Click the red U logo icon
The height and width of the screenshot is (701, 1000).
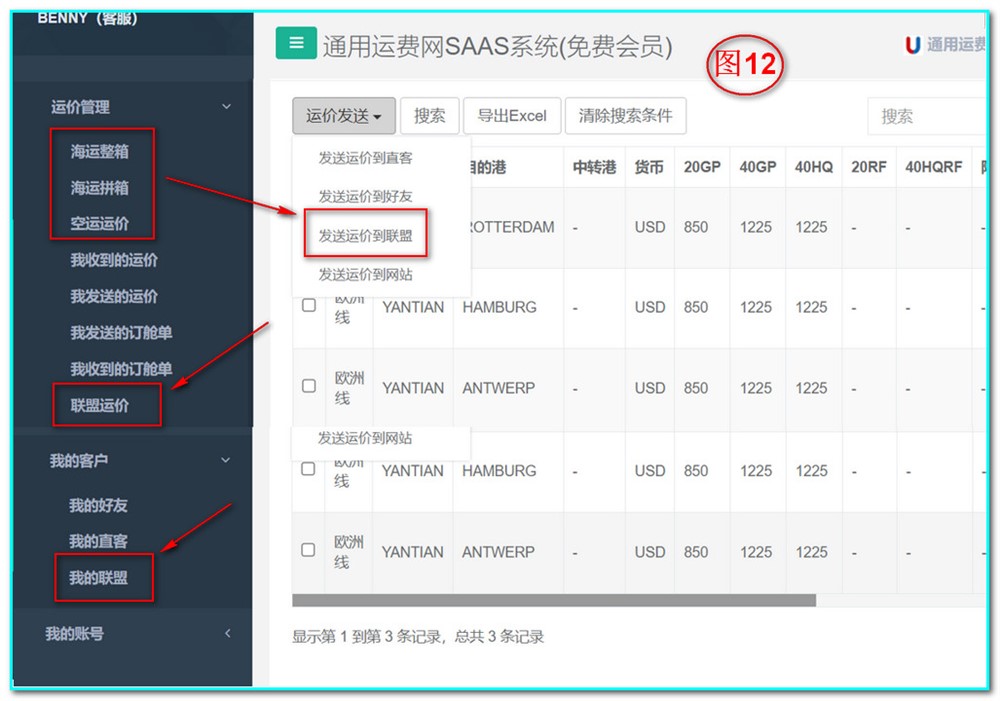pos(912,45)
